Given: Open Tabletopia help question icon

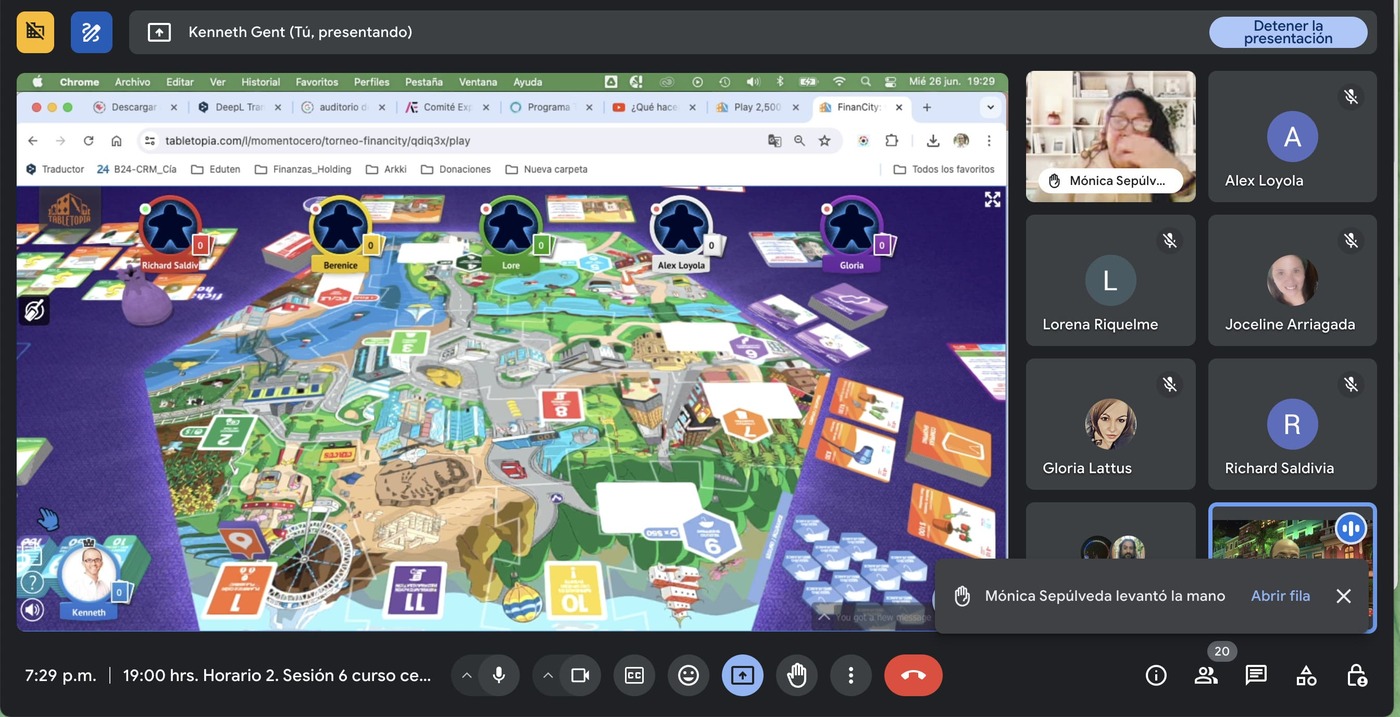Looking at the screenshot, I should (32, 582).
